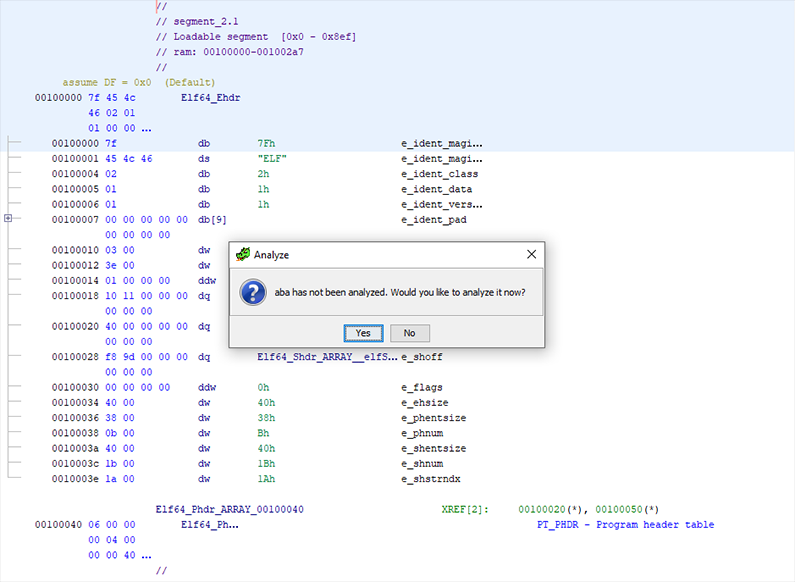Click No to skip analysis
This screenshot has height=582, width=795.
[409, 333]
